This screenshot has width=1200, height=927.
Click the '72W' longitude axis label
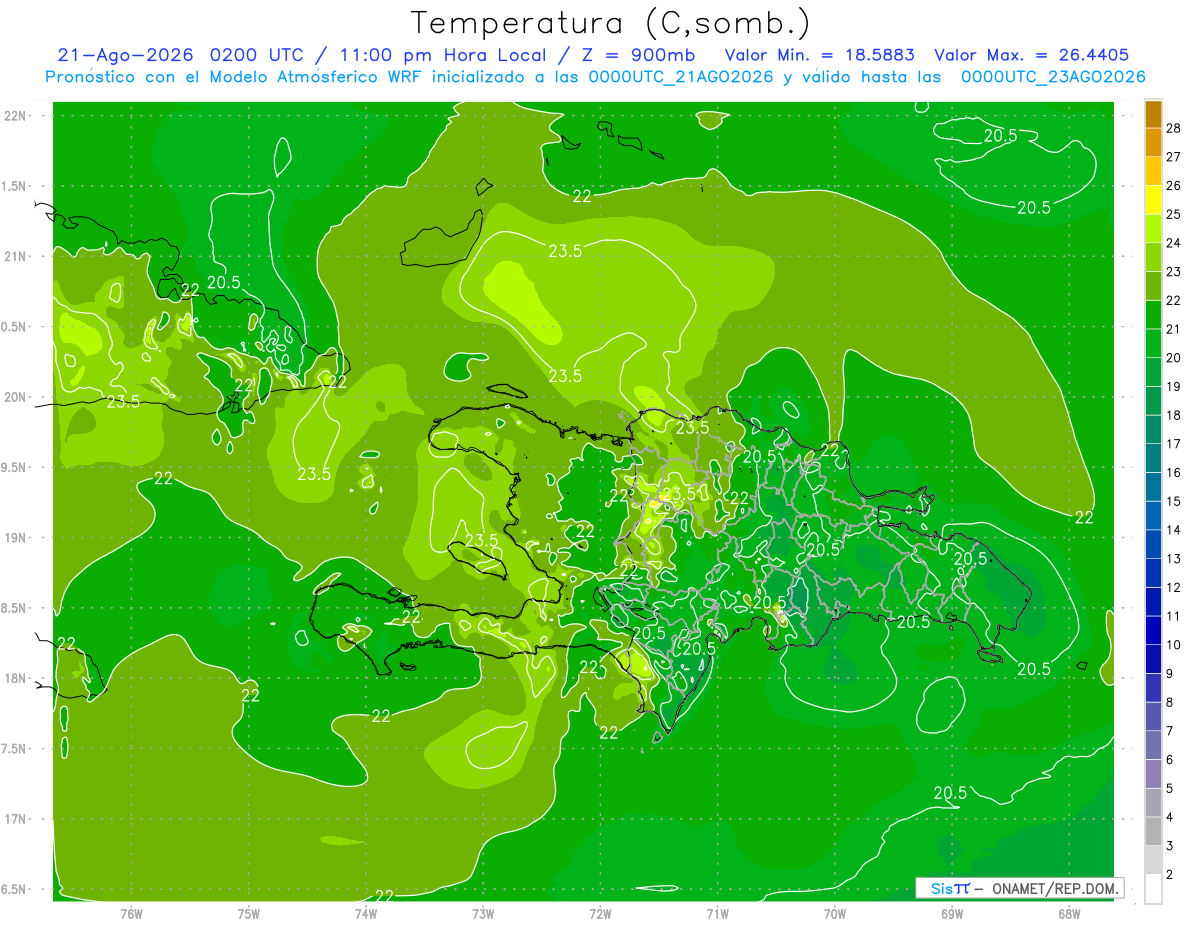click(600, 914)
